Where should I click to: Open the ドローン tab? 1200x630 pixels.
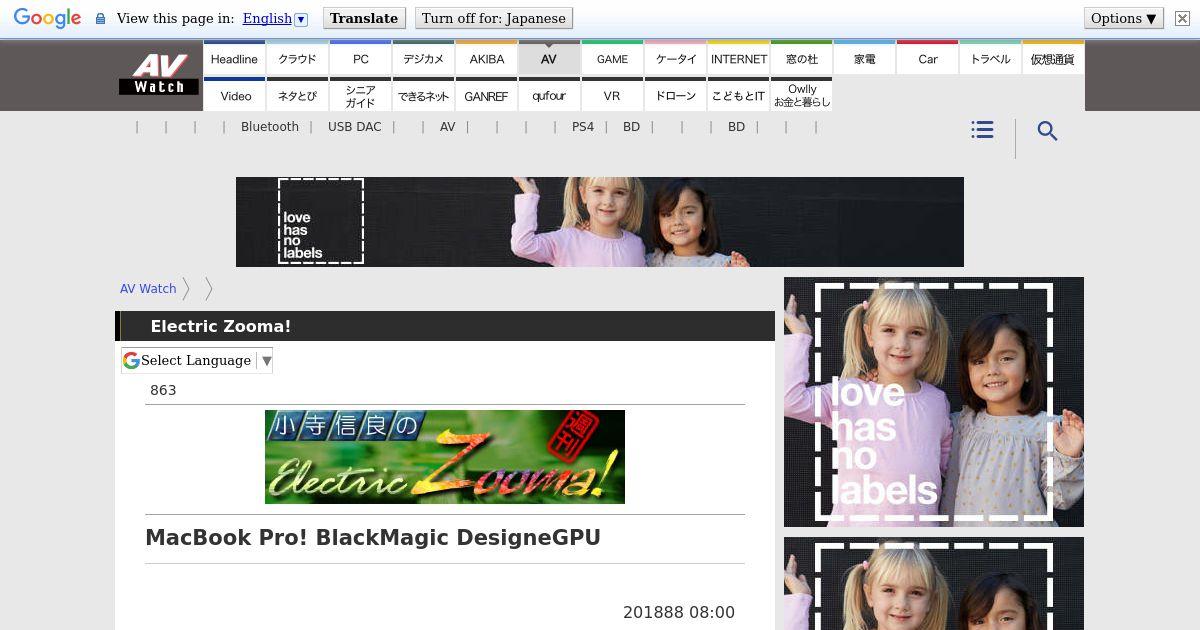(675, 95)
